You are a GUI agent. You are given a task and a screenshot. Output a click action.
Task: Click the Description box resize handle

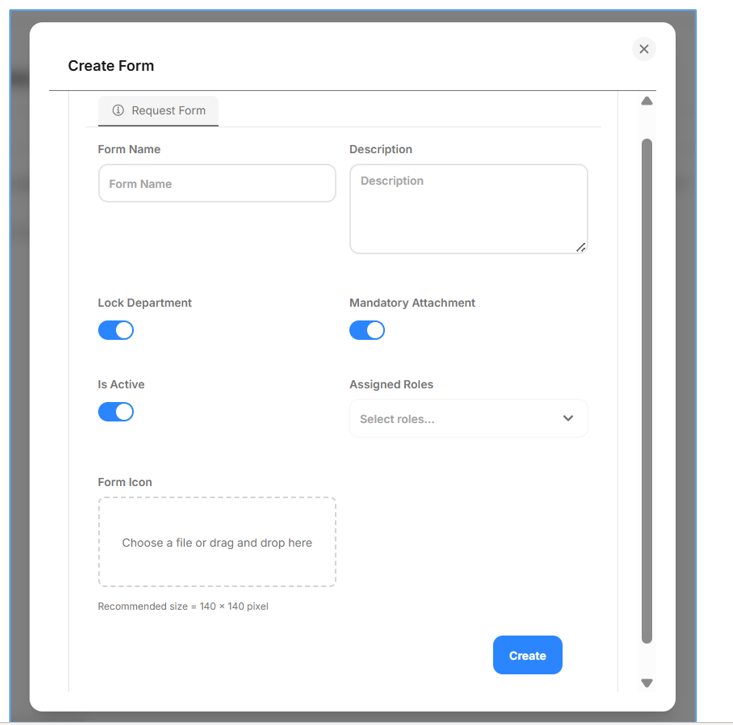point(581,247)
